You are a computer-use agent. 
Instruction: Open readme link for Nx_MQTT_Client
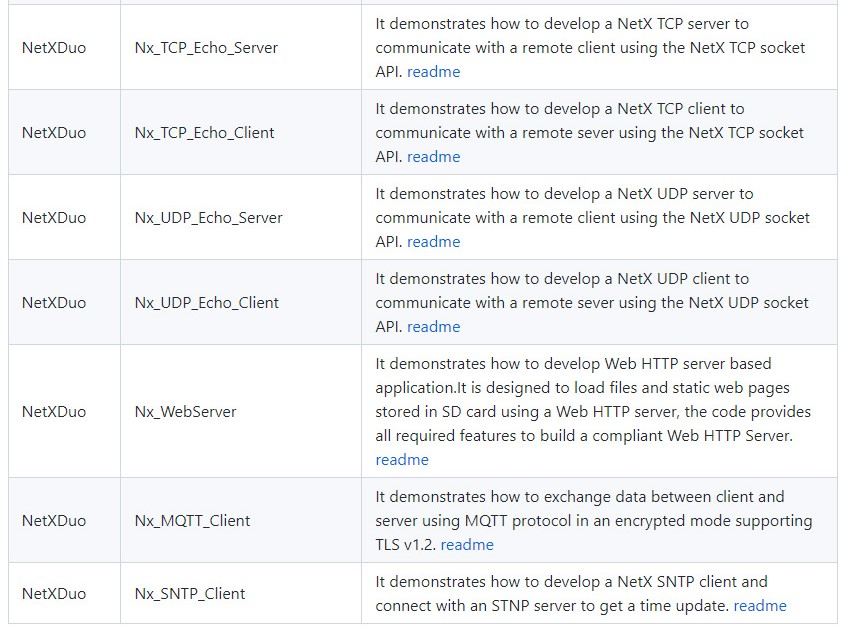pyautogui.click(x=467, y=545)
